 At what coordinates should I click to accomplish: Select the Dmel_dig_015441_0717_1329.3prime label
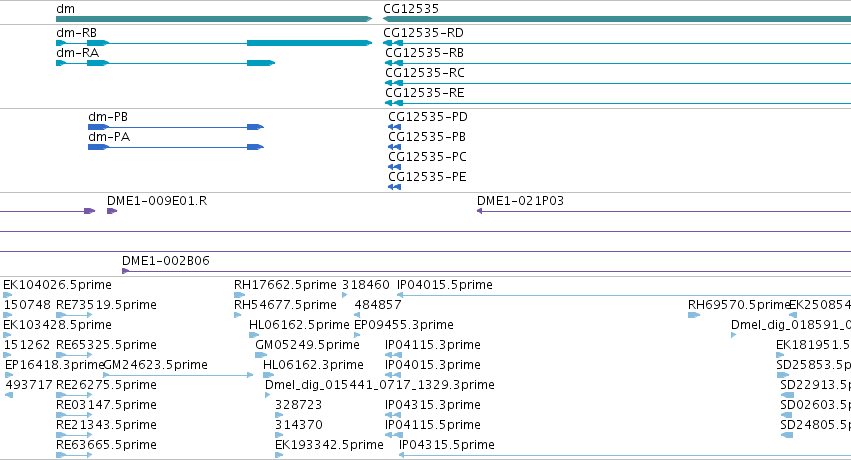point(380,385)
